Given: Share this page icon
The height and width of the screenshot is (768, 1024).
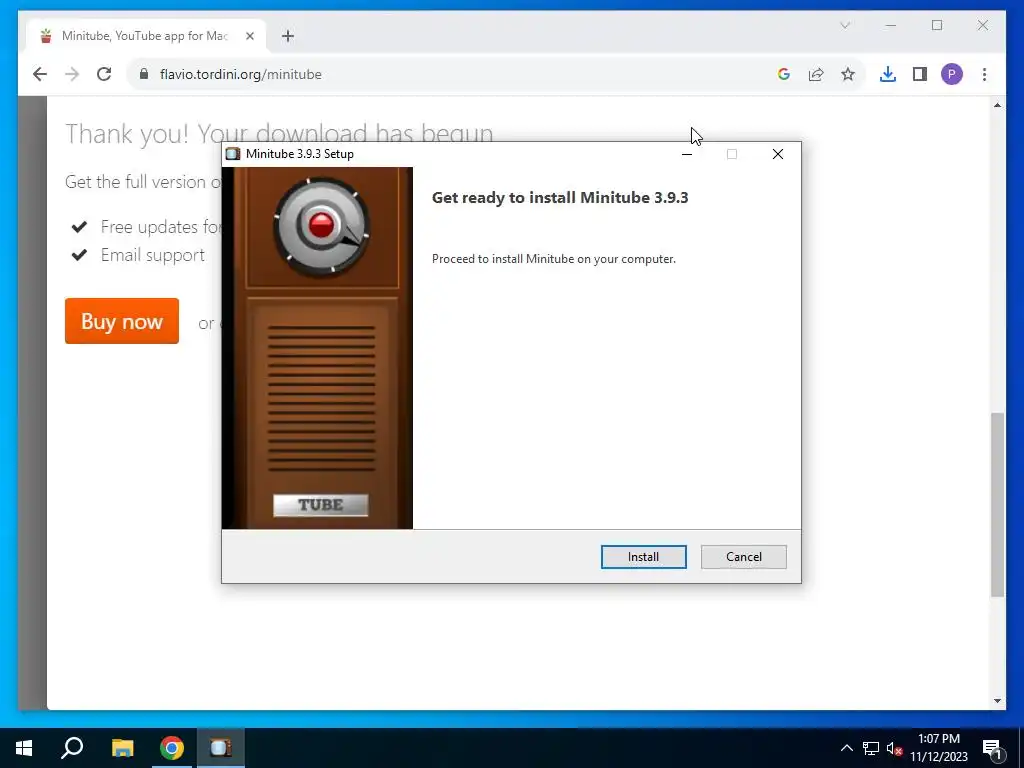Looking at the screenshot, I should 816,74.
